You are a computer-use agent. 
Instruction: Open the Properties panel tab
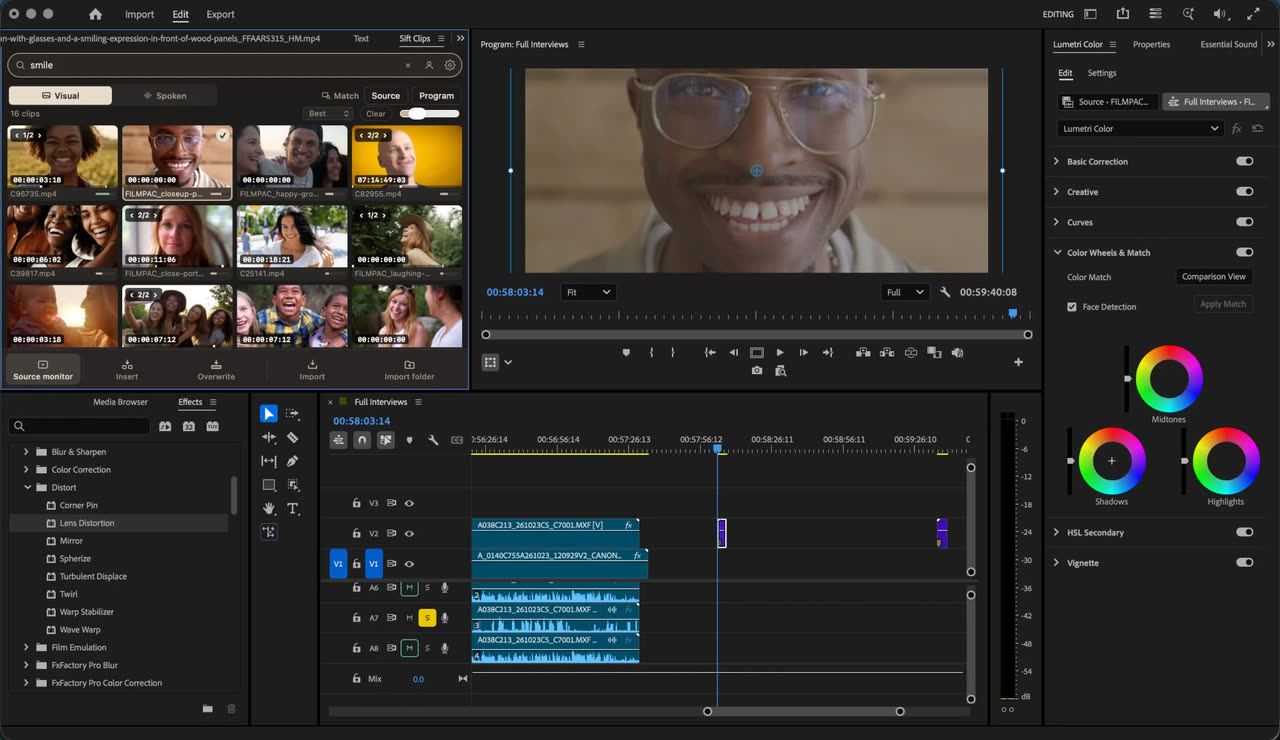(1151, 44)
